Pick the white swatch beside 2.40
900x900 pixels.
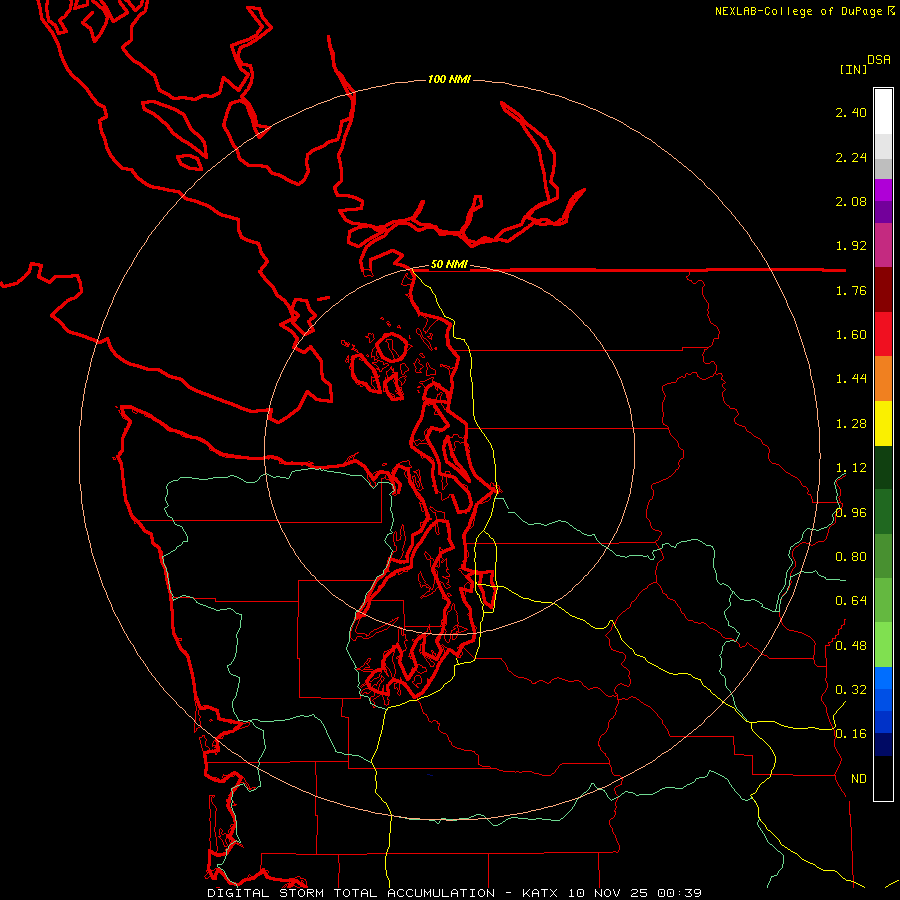[883, 112]
